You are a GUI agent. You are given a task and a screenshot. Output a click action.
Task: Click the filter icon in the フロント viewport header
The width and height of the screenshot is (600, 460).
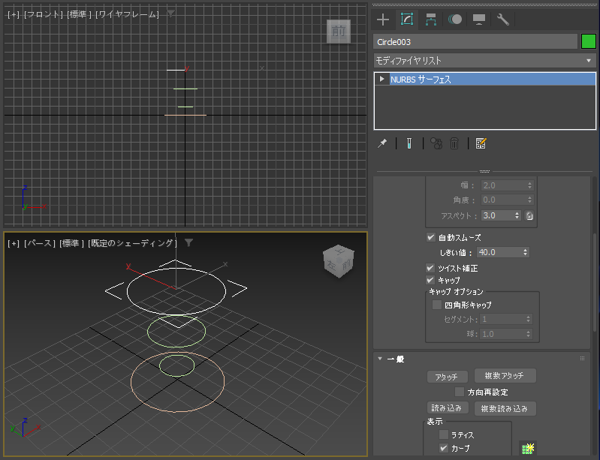171,14
